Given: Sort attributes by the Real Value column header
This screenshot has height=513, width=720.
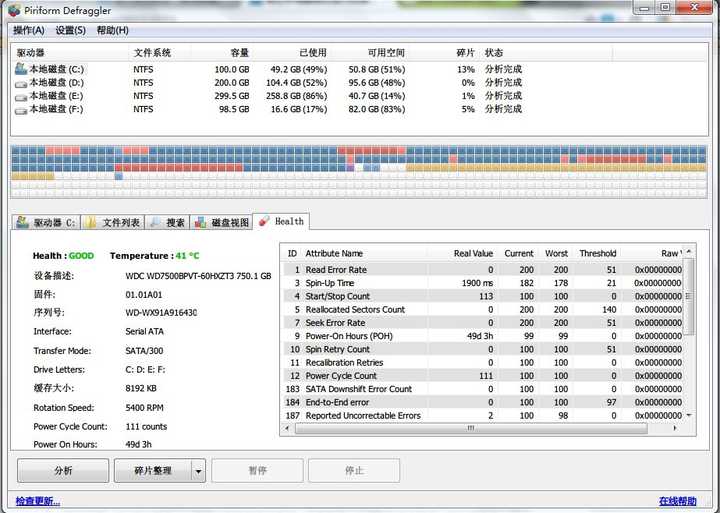Looking at the screenshot, I should (473, 253).
